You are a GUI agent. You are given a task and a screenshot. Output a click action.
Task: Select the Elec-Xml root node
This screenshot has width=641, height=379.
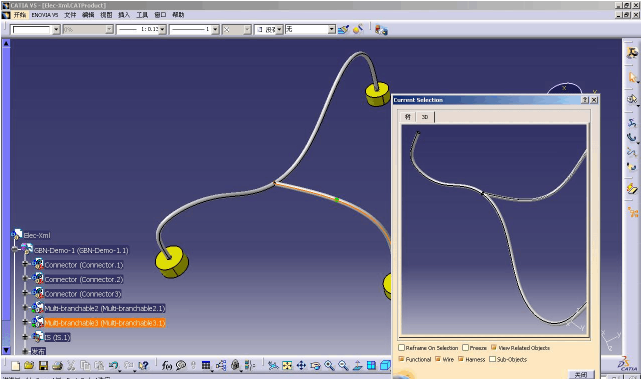(x=37, y=235)
